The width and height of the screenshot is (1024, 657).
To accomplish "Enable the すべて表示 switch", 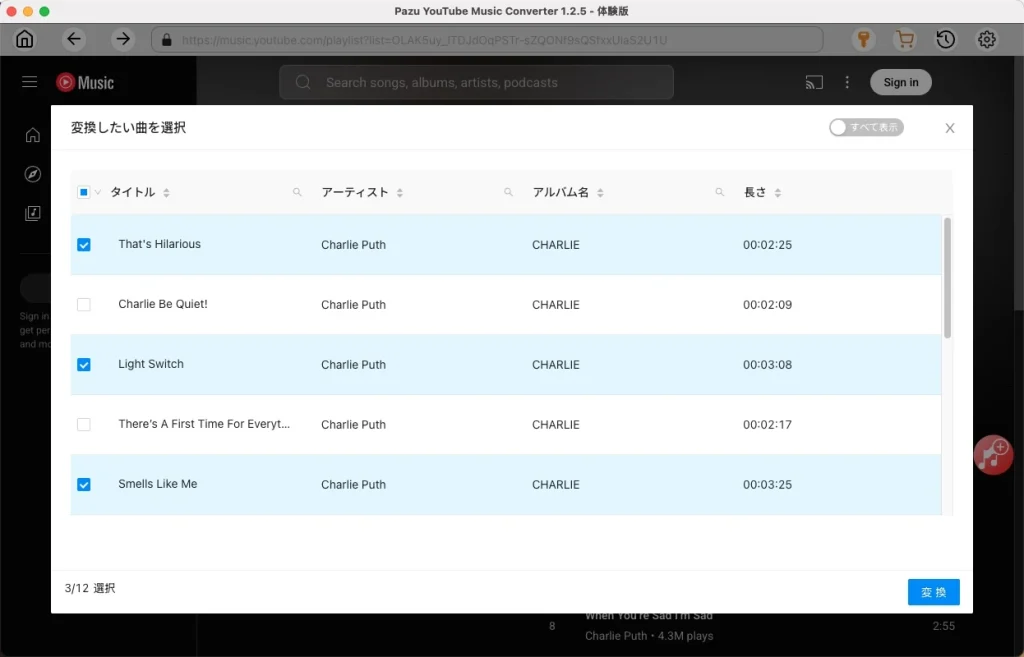I will pos(866,127).
